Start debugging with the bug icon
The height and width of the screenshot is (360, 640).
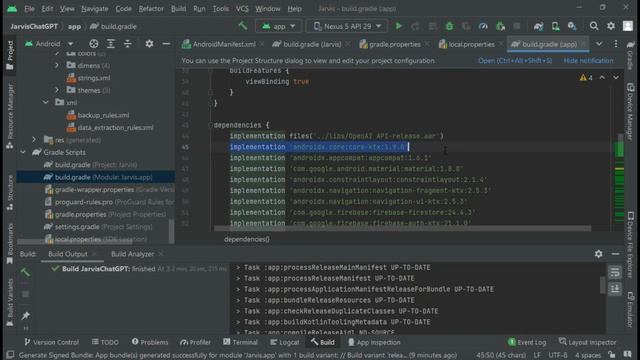[449, 26]
